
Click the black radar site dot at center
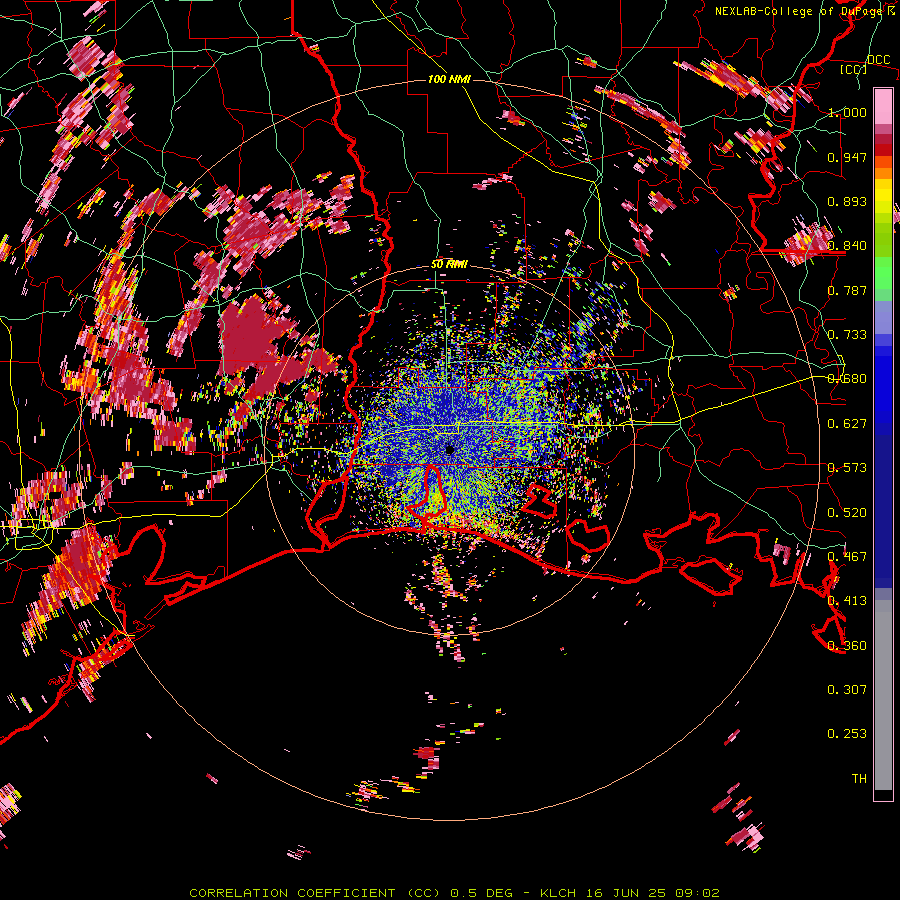[450, 450]
